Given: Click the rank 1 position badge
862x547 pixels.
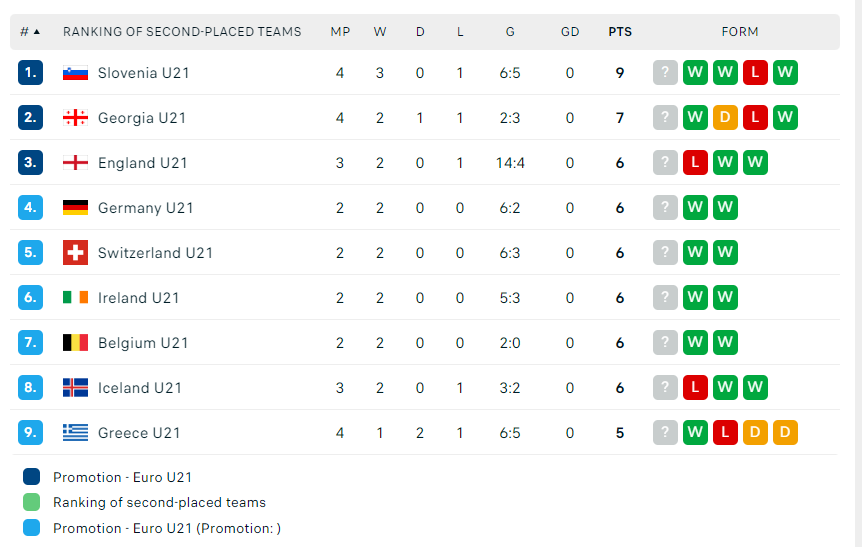Looking at the screenshot, I should 31,73.
